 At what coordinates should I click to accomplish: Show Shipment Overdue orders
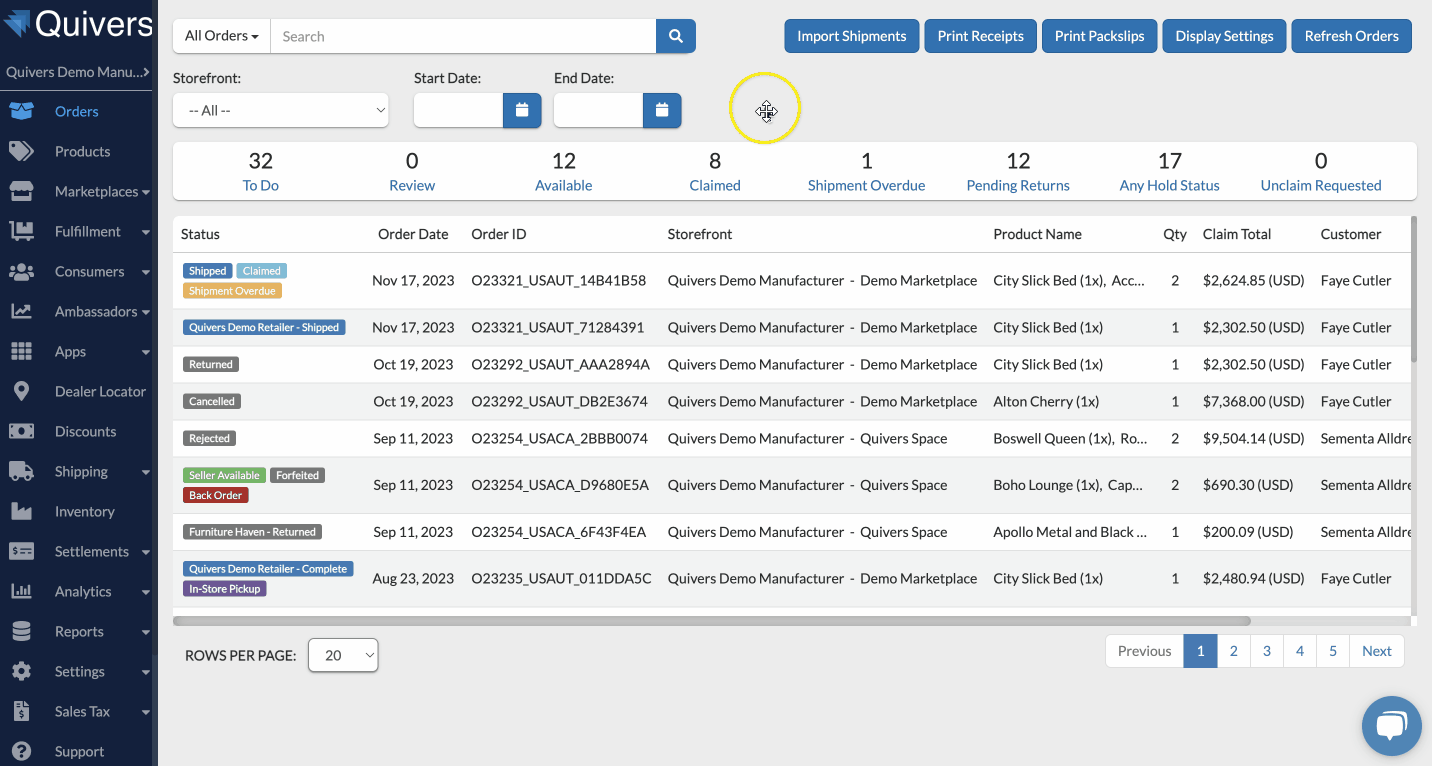(x=867, y=171)
